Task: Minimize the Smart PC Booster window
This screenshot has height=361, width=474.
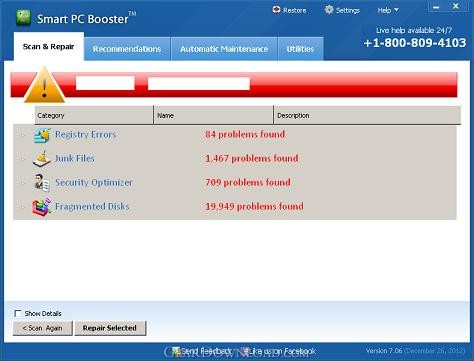Action: tap(436, 7)
